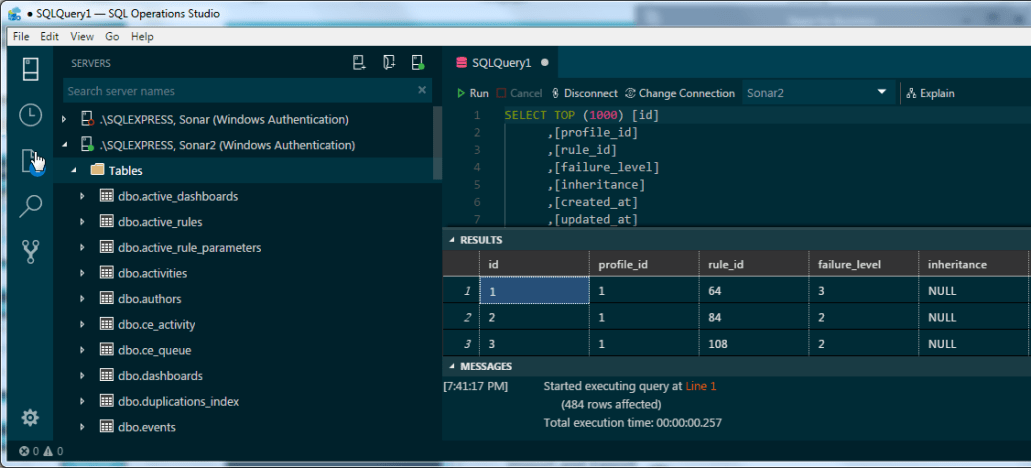Switch to the SQLQuery1 editor tab
Image resolution: width=1031 pixels, height=468 pixels.
tap(500, 62)
